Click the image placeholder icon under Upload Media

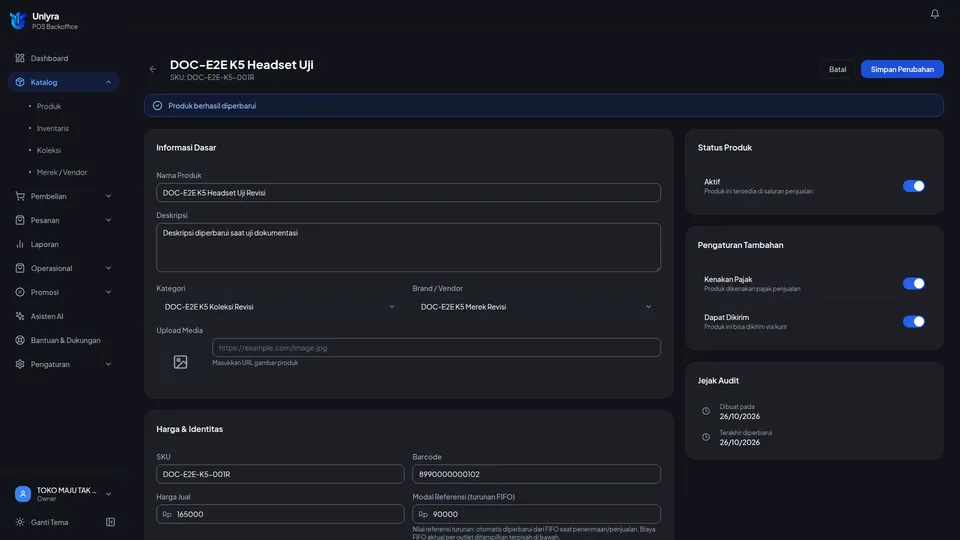point(180,362)
